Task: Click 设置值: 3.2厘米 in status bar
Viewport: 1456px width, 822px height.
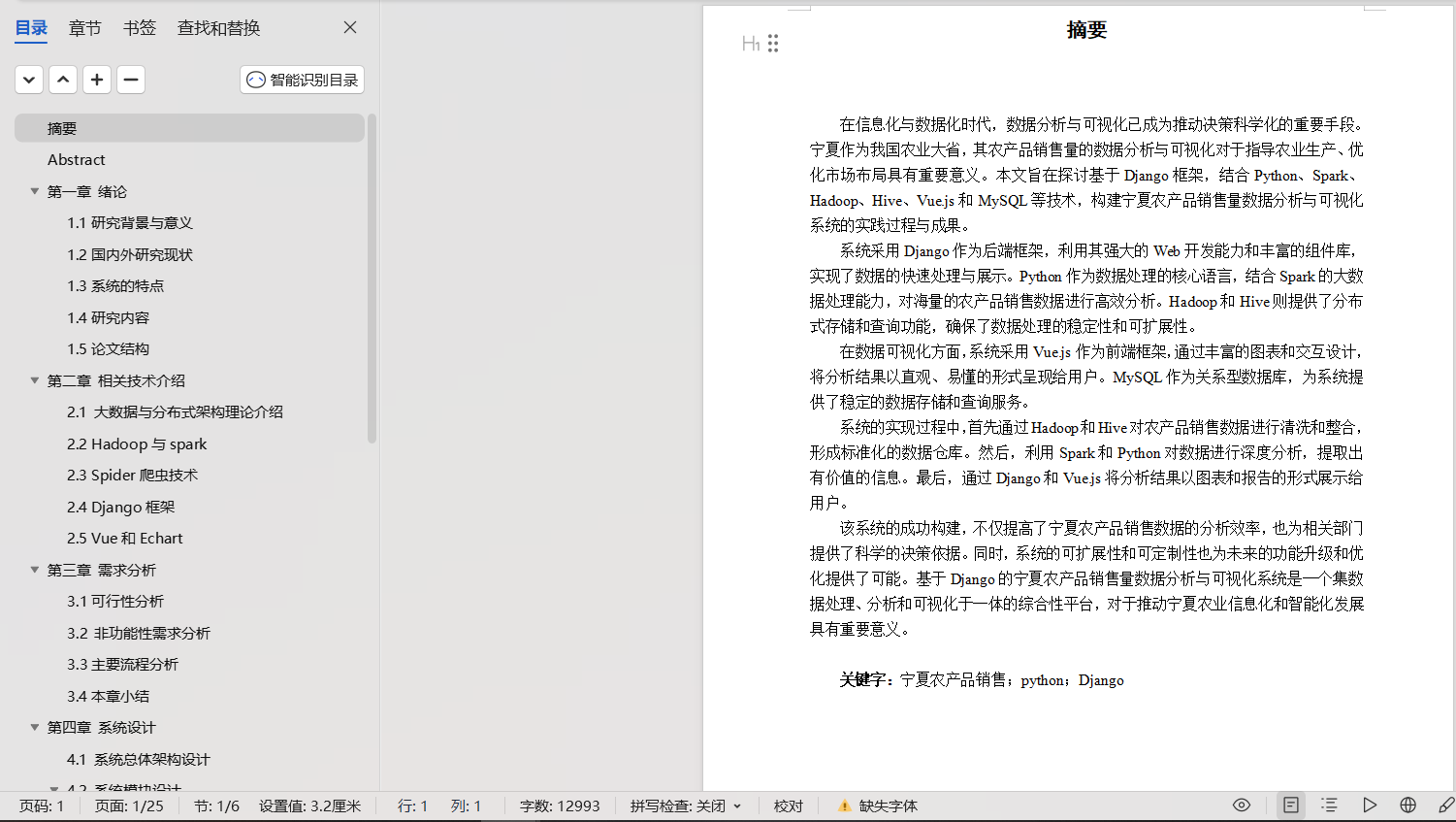Action: coord(309,806)
